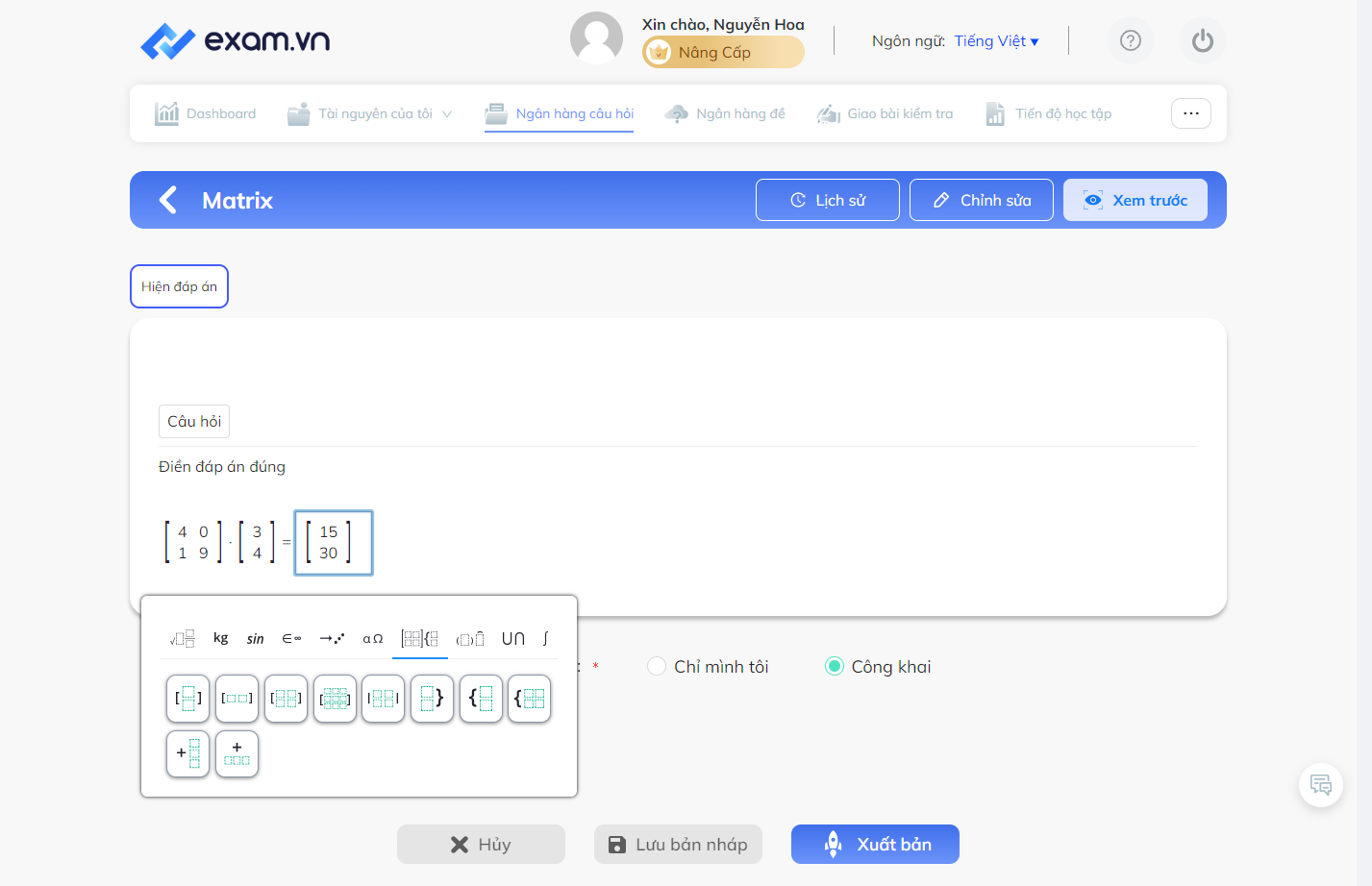The width and height of the screenshot is (1372, 886).
Task: Click the Lịch sử history button
Action: point(828,200)
